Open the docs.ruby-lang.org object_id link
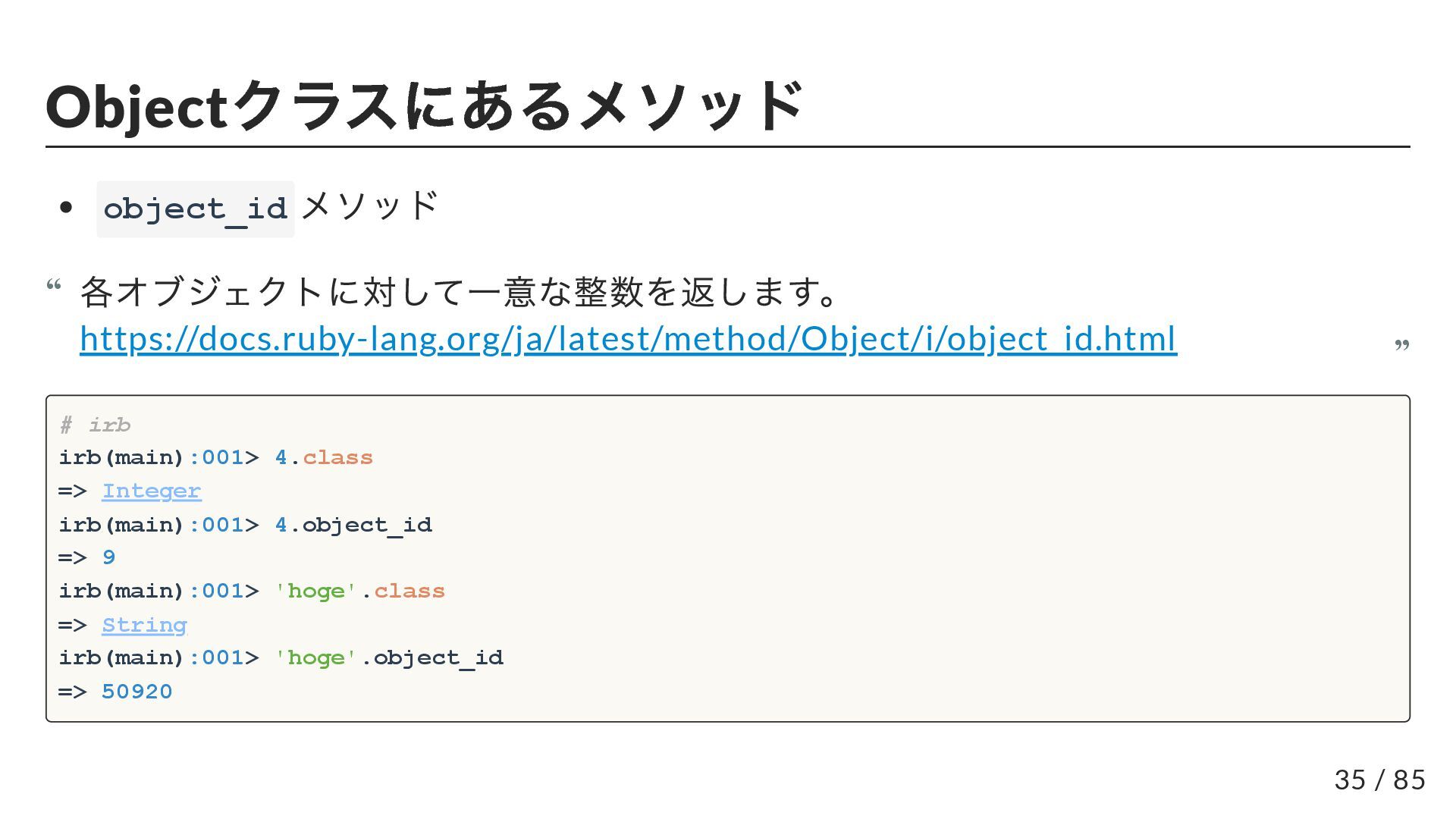This screenshot has height=819, width=1456. (x=628, y=339)
